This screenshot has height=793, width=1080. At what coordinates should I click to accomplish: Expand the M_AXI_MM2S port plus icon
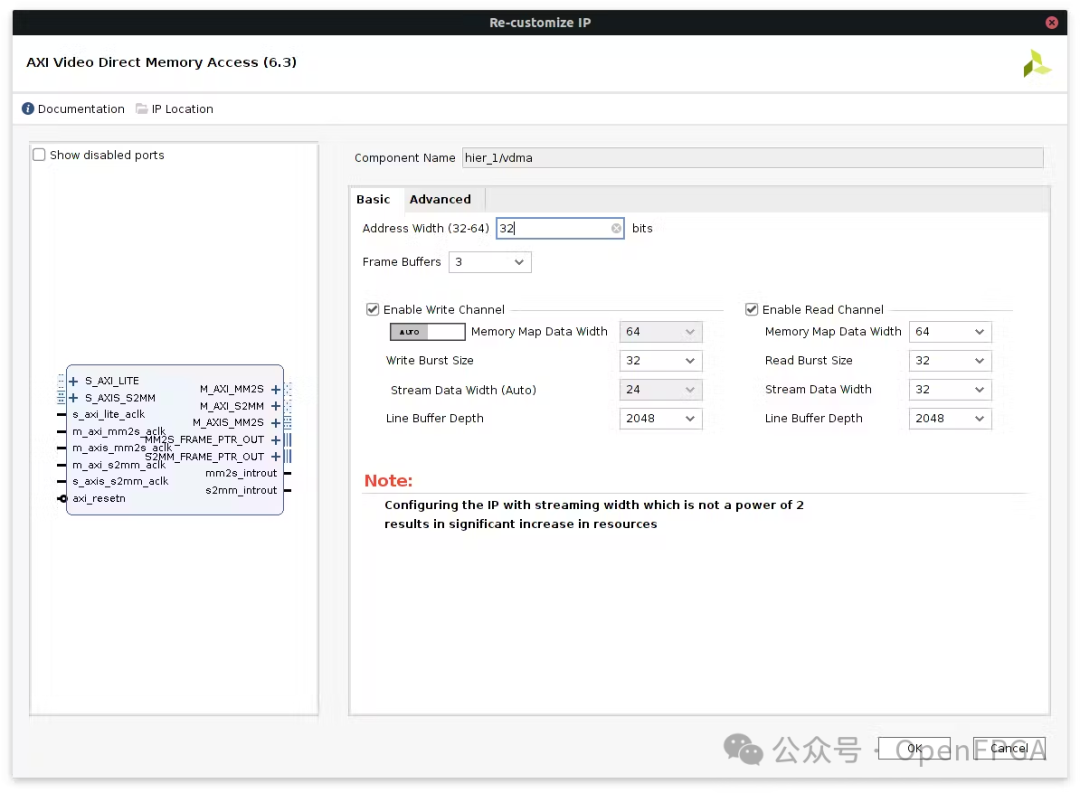click(276, 389)
